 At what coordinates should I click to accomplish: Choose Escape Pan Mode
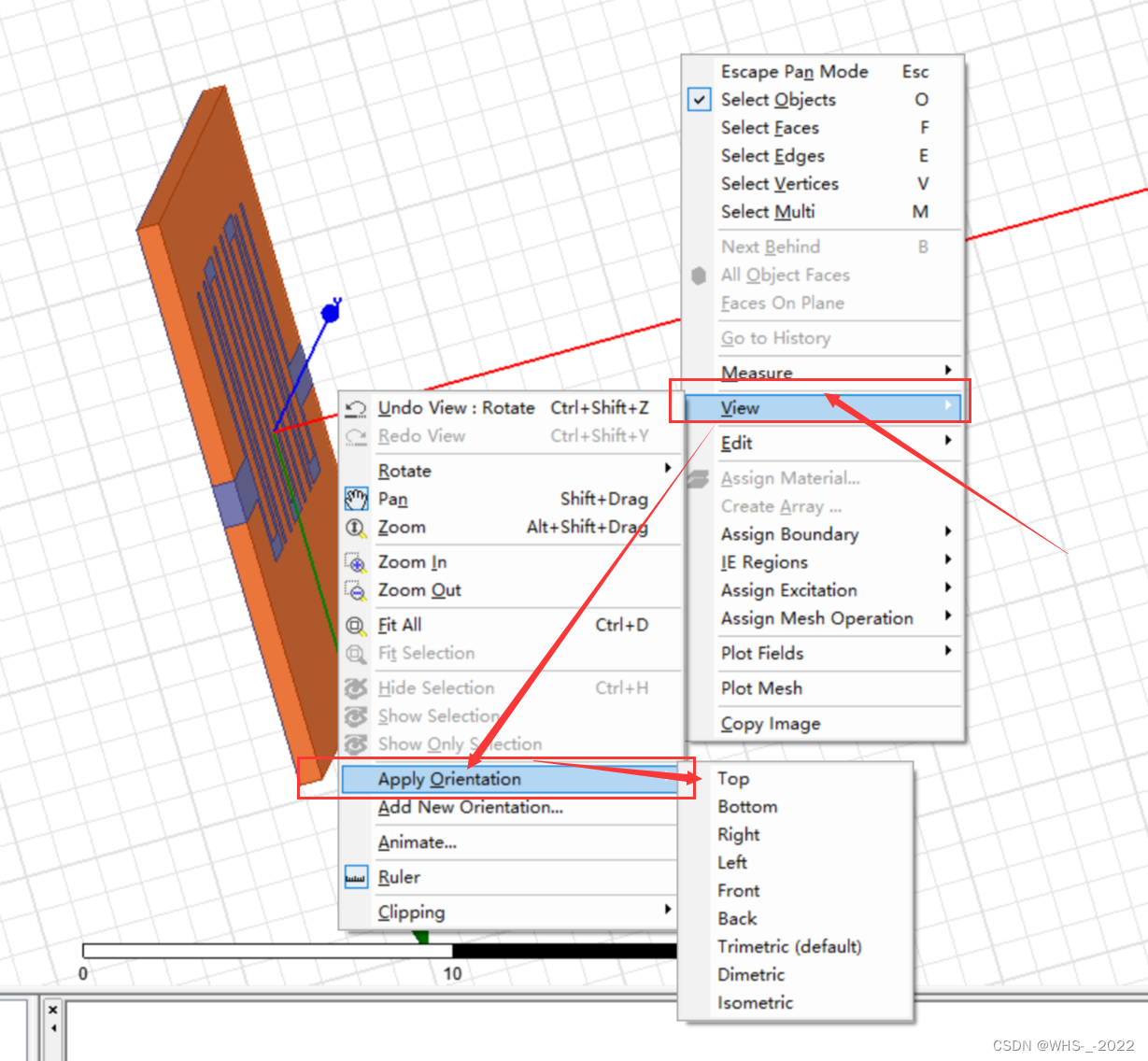[824, 72]
